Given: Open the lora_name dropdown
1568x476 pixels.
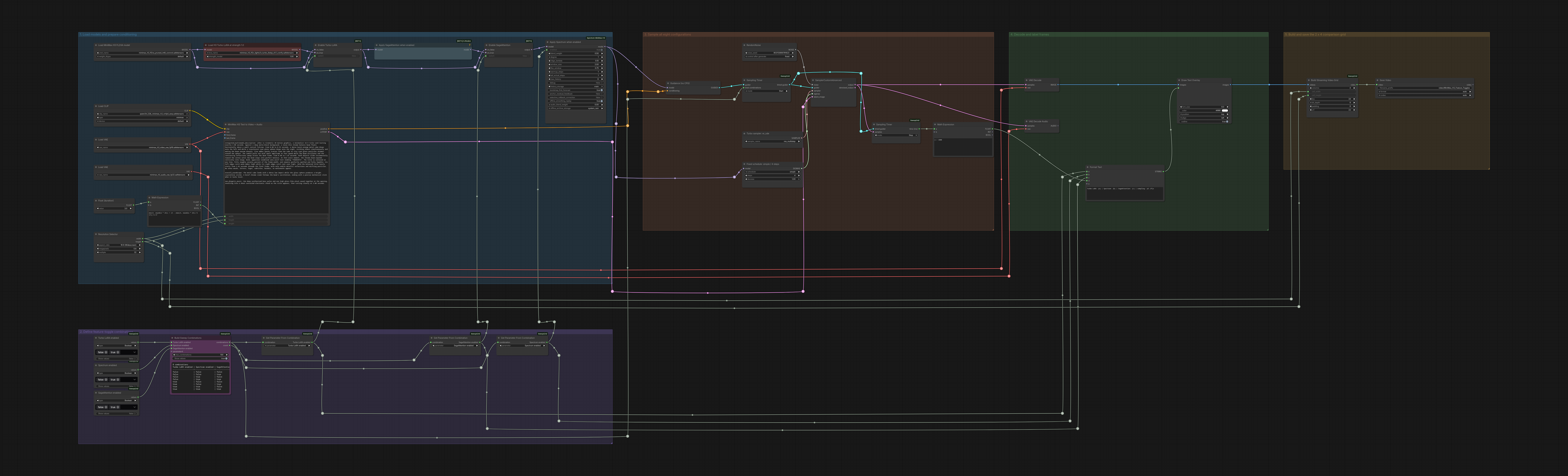Looking at the screenshot, I should click(x=253, y=53).
